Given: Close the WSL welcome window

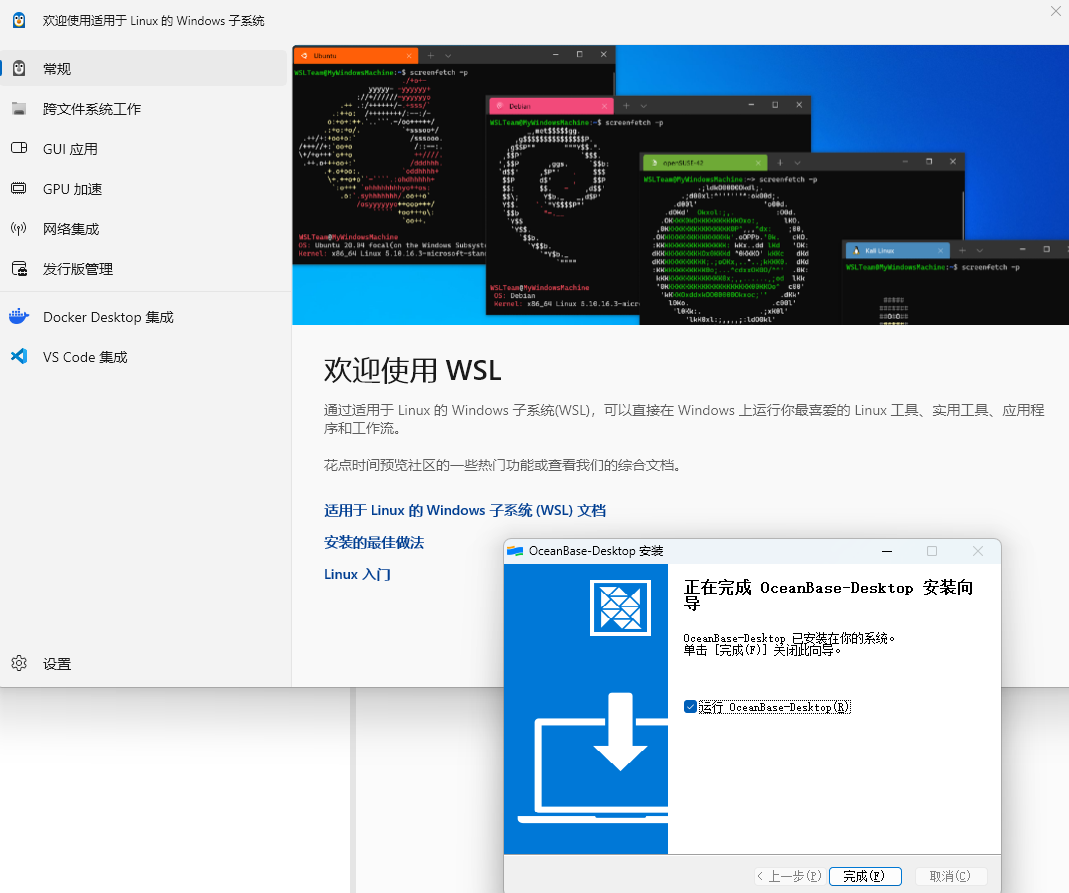Looking at the screenshot, I should 1055,11.
